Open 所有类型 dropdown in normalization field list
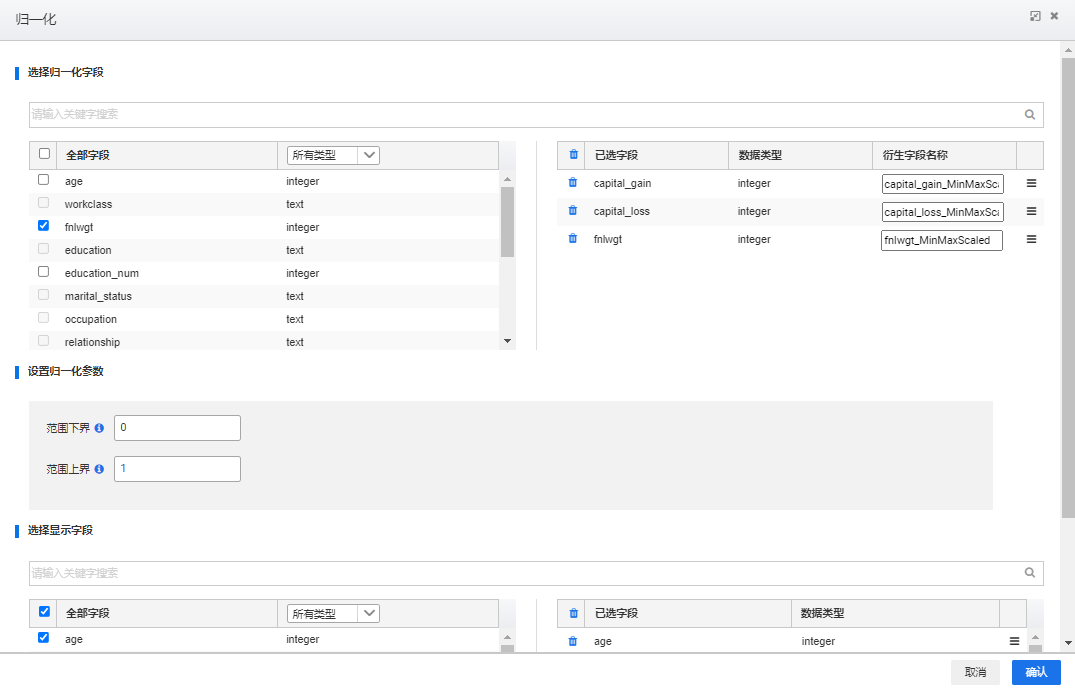1075x691 pixels. tap(333, 155)
